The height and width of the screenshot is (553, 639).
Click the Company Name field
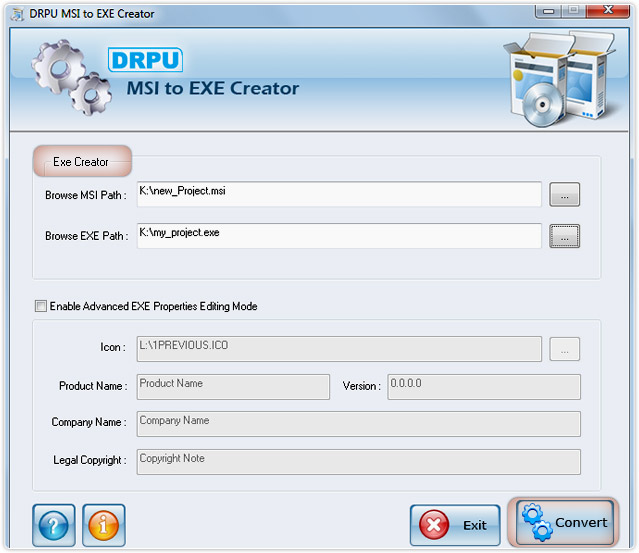(359, 424)
